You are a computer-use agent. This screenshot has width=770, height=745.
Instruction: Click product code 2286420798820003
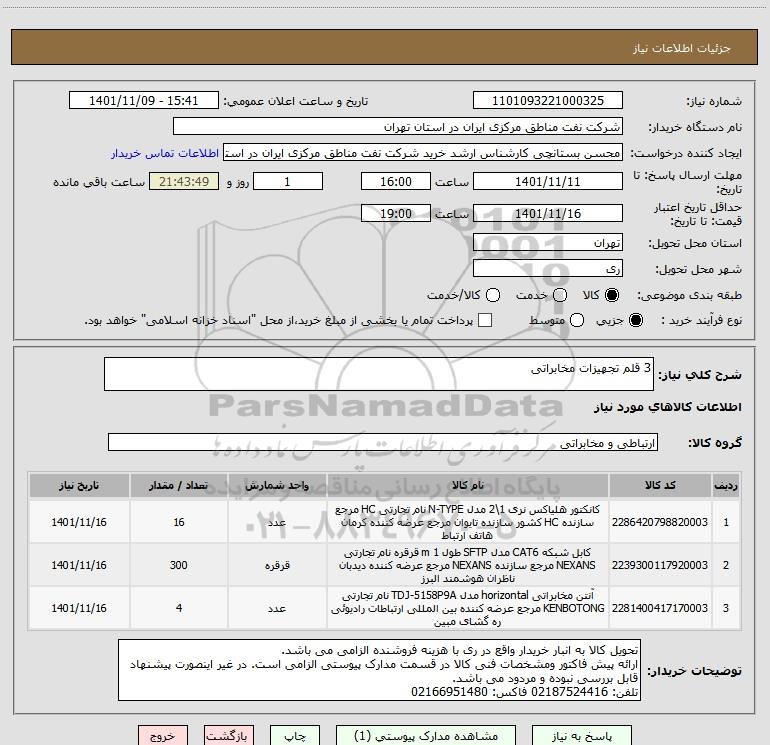660,522
